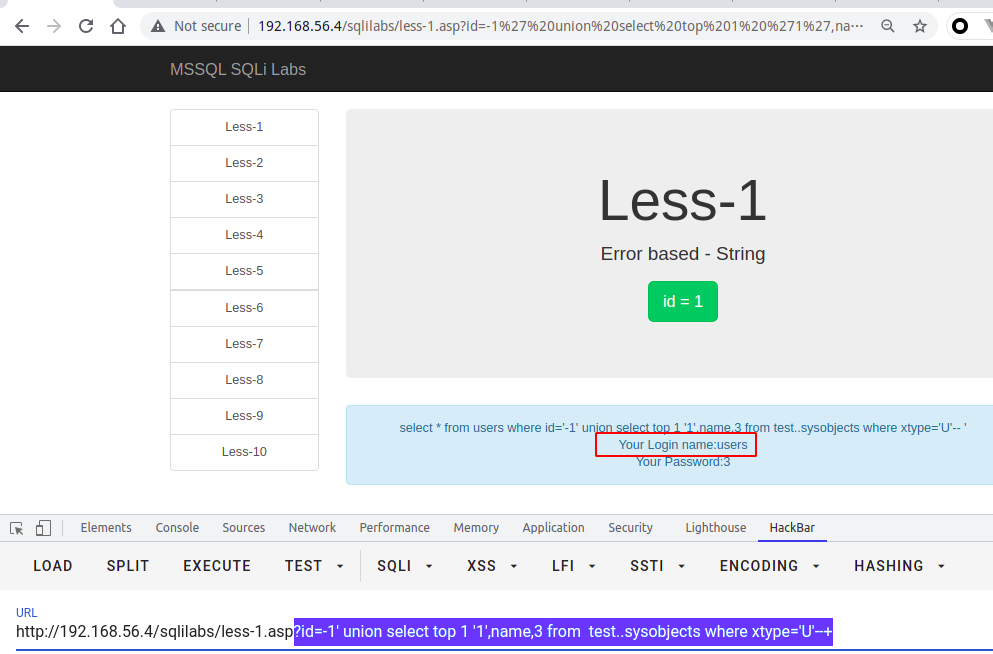Expand the HackBar LFI dropdown
The width and height of the screenshot is (993, 654).
coord(573,566)
